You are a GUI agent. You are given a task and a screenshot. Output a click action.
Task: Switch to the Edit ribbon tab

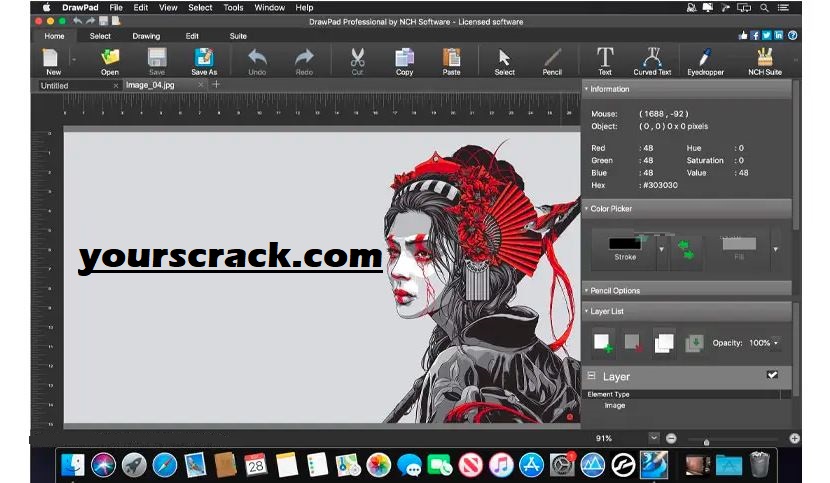pyautogui.click(x=192, y=36)
